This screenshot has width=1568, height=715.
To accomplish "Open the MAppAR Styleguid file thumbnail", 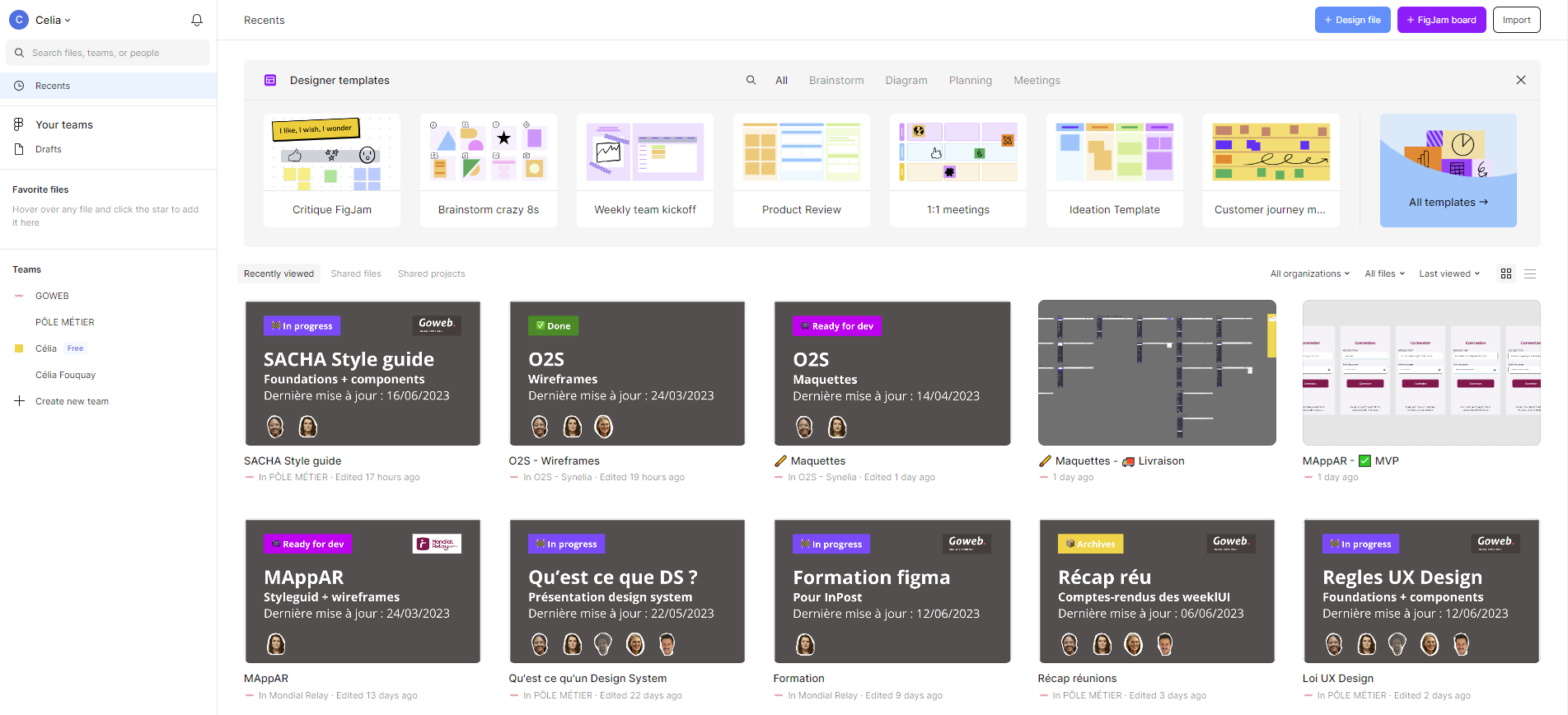I will point(363,591).
